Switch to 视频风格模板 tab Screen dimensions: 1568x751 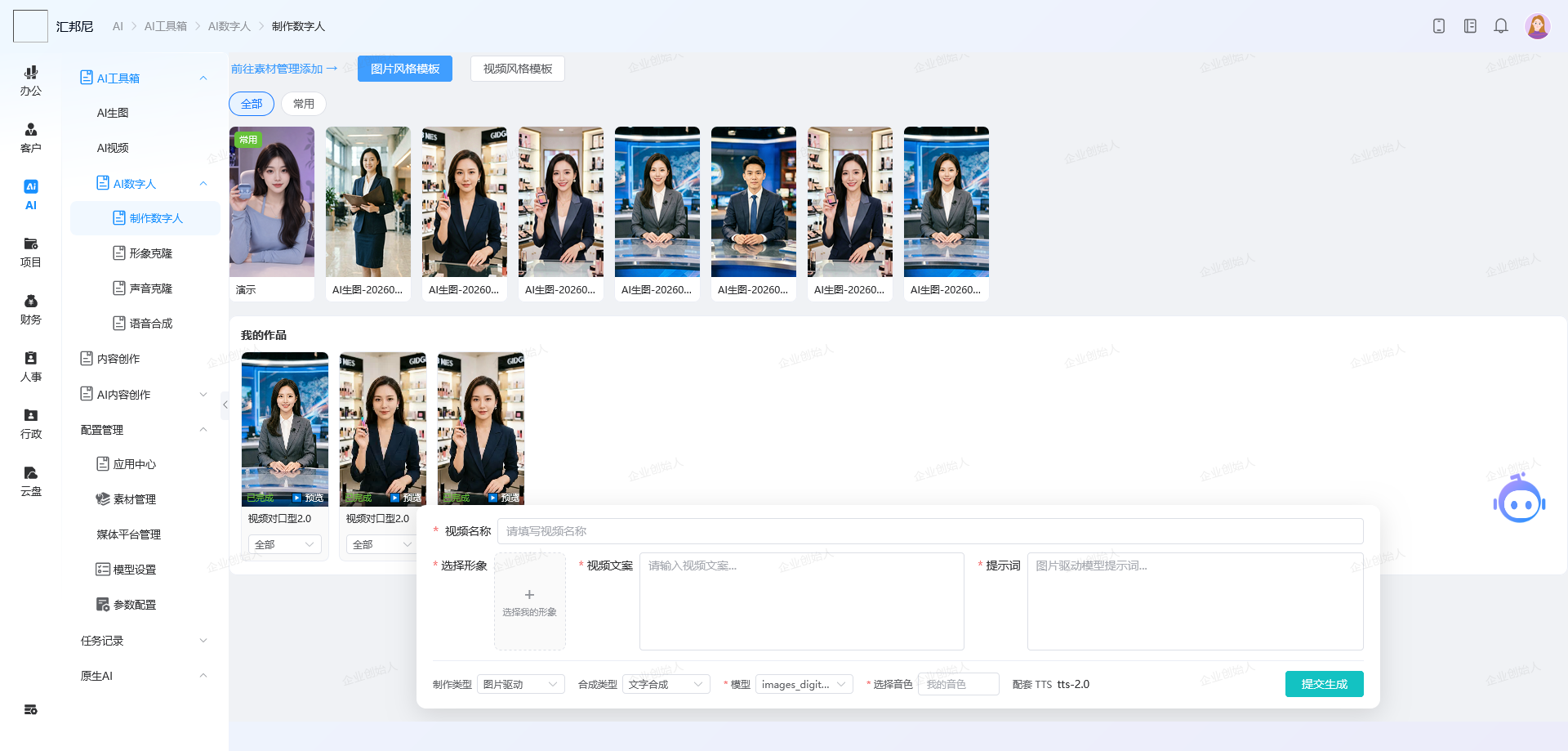pos(518,69)
